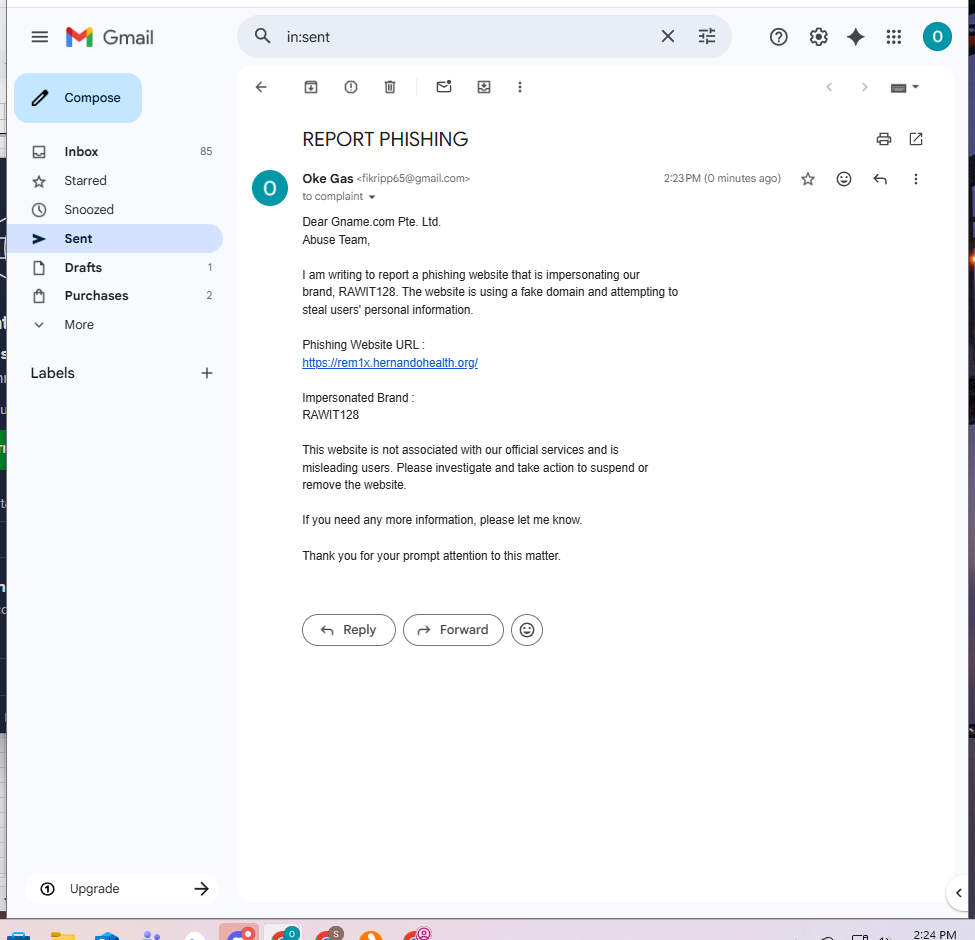975x940 pixels.
Task: Open the Support help icon
Action: coord(779,37)
